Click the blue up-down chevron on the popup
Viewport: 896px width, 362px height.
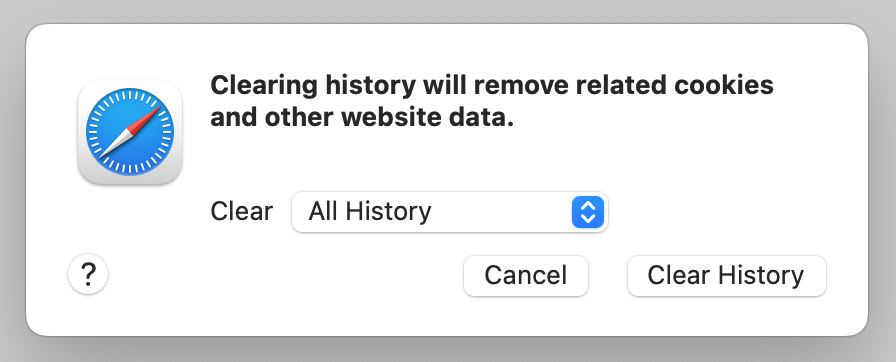[x=588, y=212]
